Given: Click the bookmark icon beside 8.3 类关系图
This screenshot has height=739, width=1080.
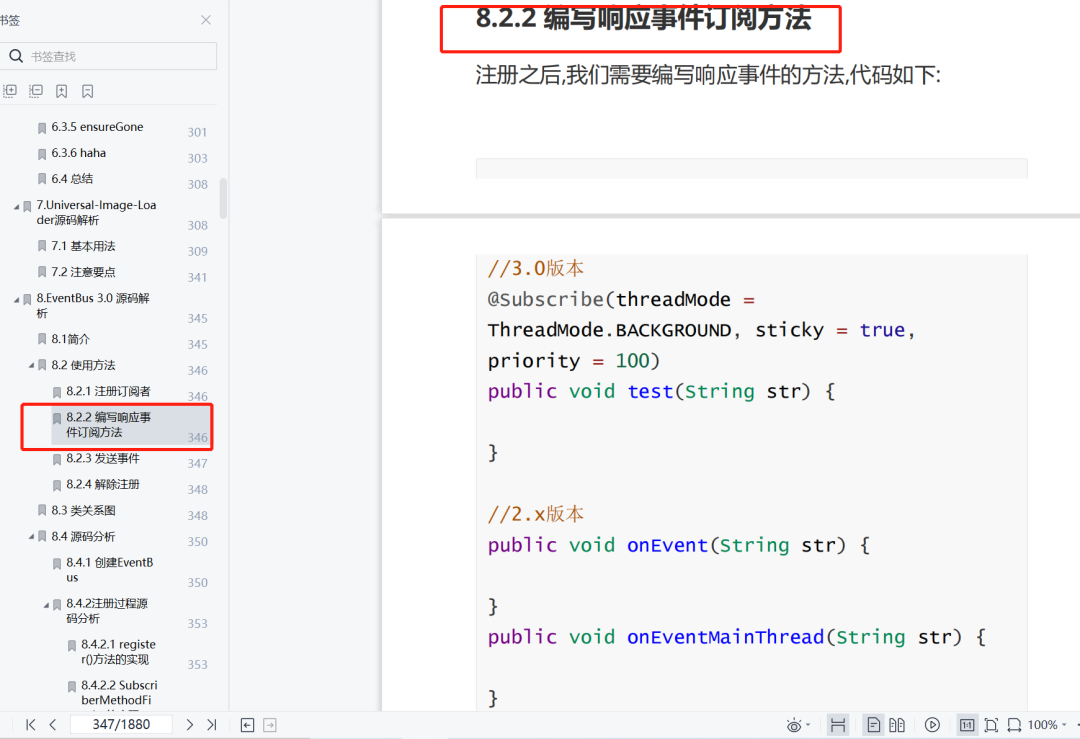Looking at the screenshot, I should (42, 510).
